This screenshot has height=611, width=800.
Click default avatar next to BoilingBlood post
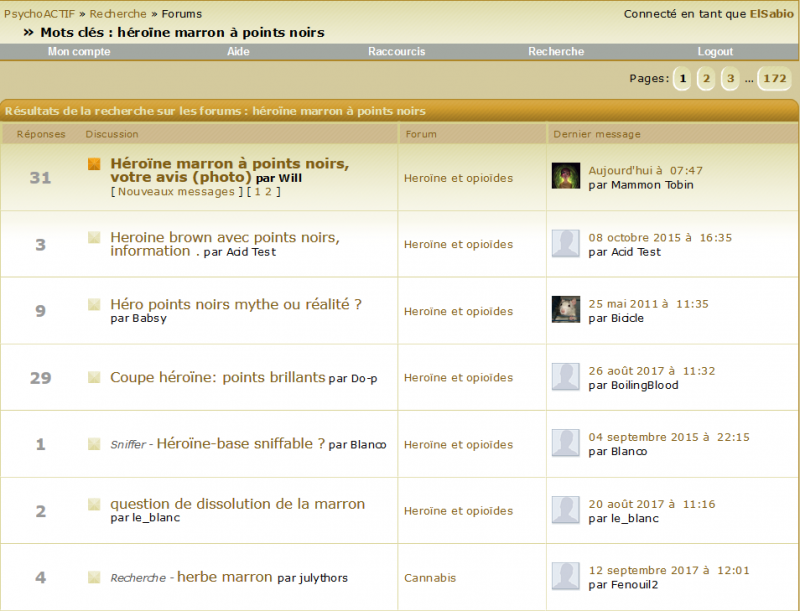click(566, 377)
